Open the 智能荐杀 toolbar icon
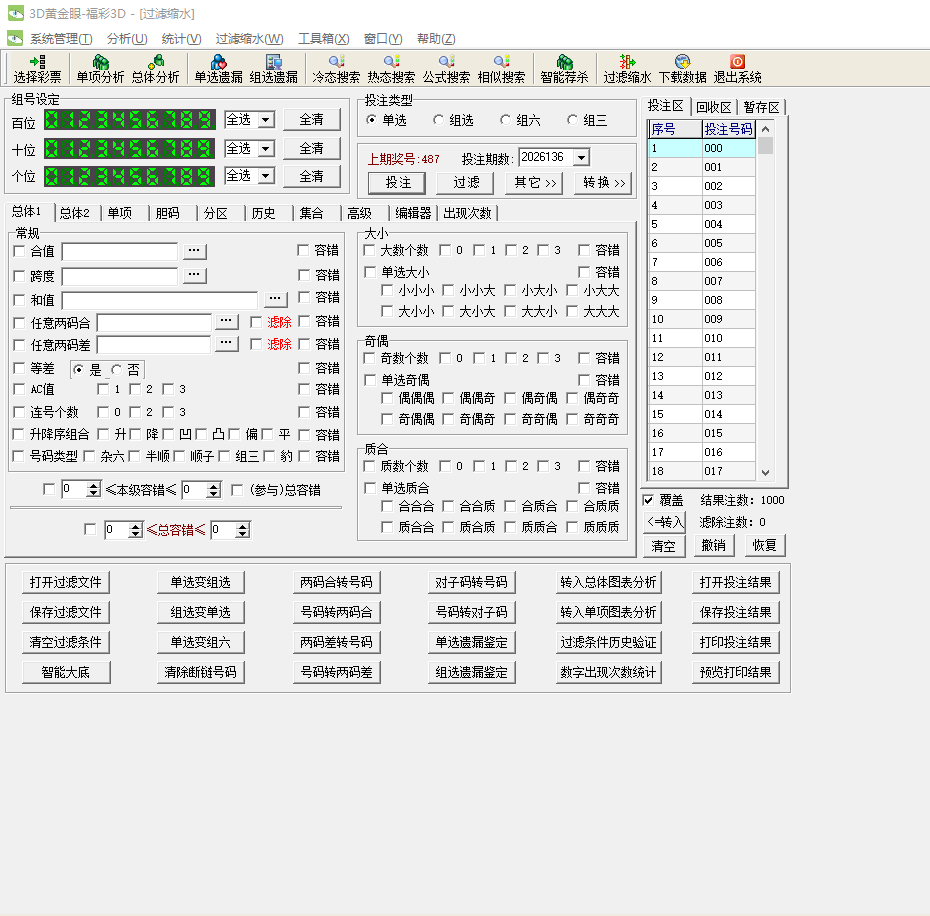Image resolution: width=930 pixels, height=916 pixels. 564,69
